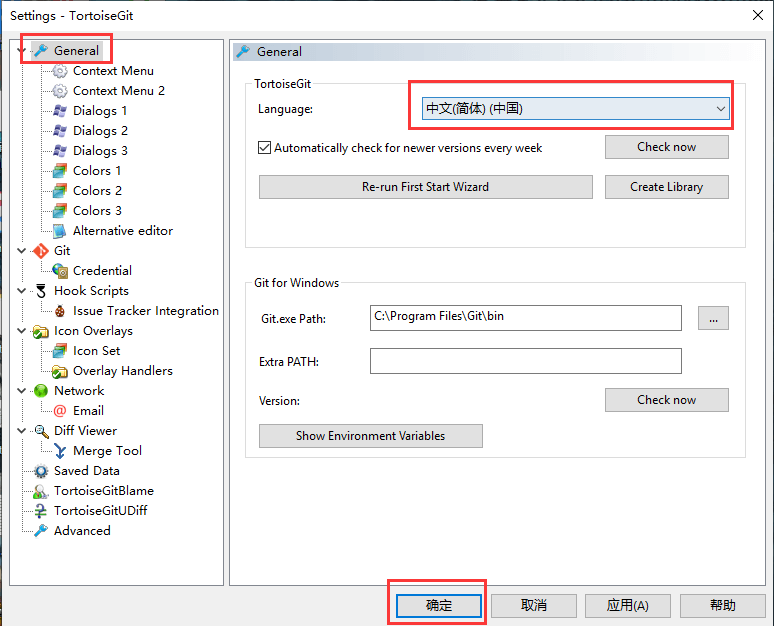Open Merge Tool settings page

point(107,451)
